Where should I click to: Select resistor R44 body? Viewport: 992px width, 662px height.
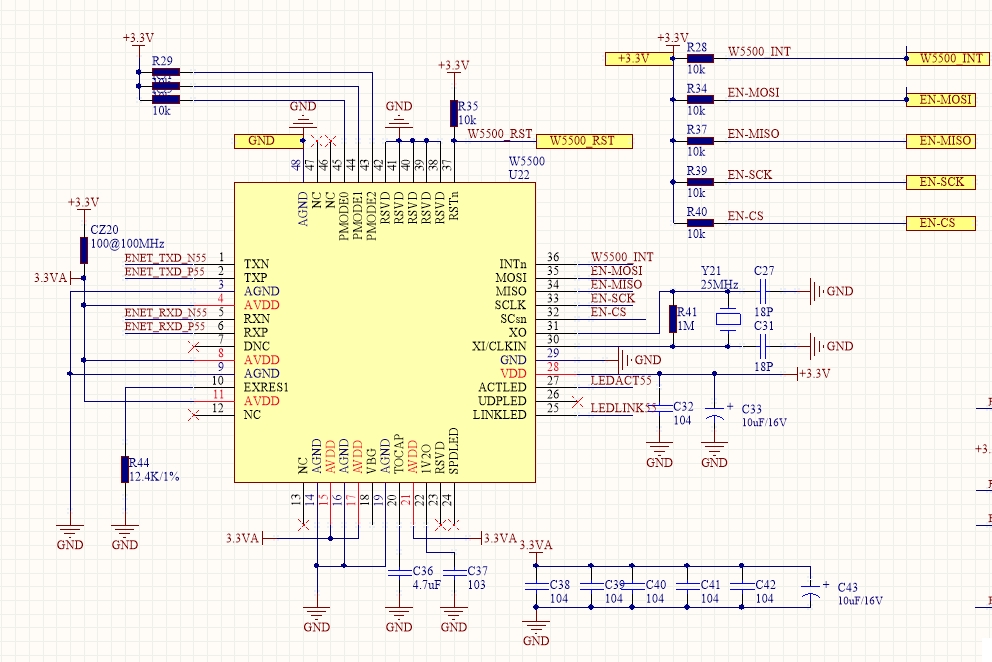(125, 470)
